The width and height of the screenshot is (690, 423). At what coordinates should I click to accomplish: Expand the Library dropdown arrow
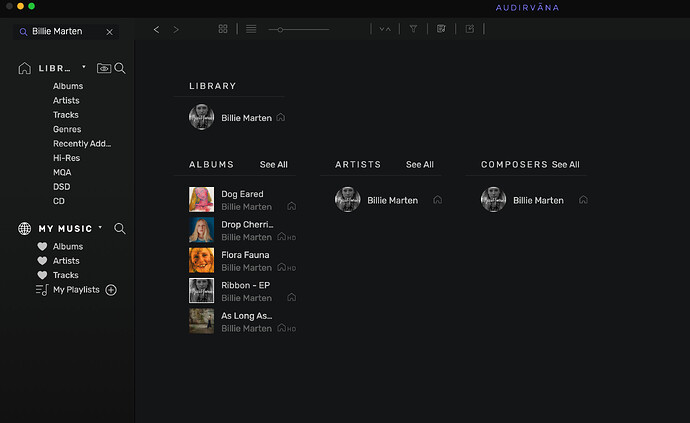pyautogui.click(x=84, y=67)
